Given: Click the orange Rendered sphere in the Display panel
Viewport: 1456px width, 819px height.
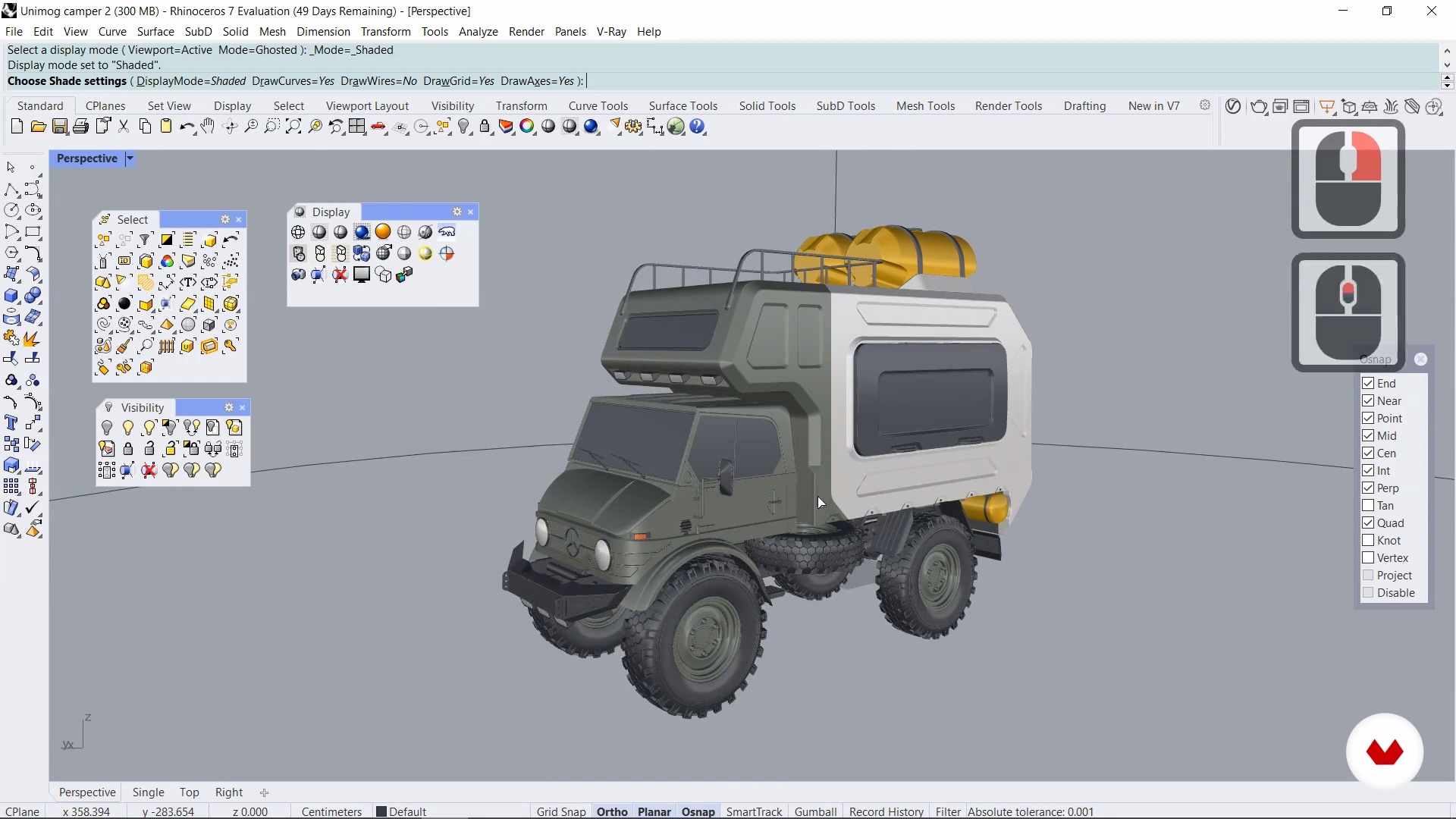Looking at the screenshot, I should click(x=383, y=232).
